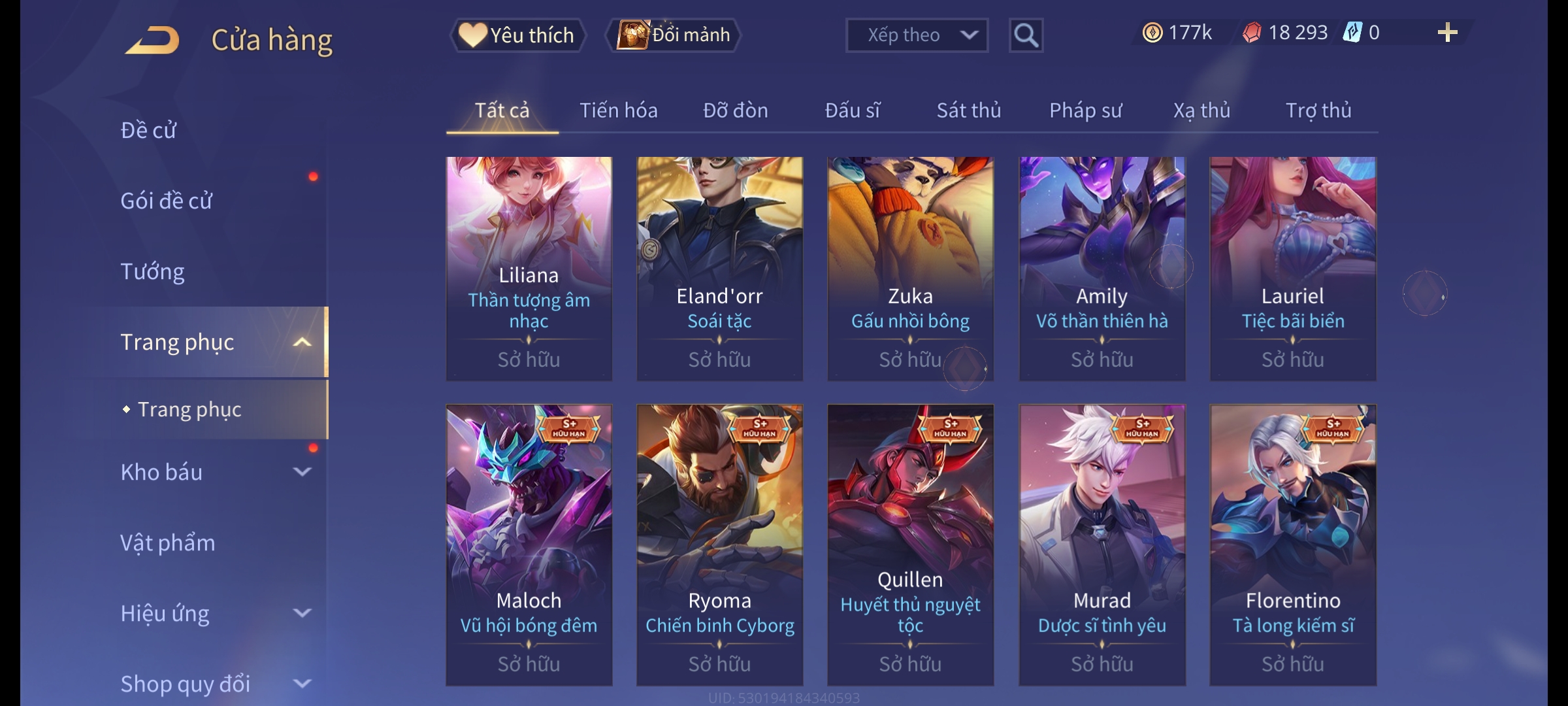Expand the Kho báu sidebar section
Viewport: 1568px width, 706px height.
[x=302, y=471]
